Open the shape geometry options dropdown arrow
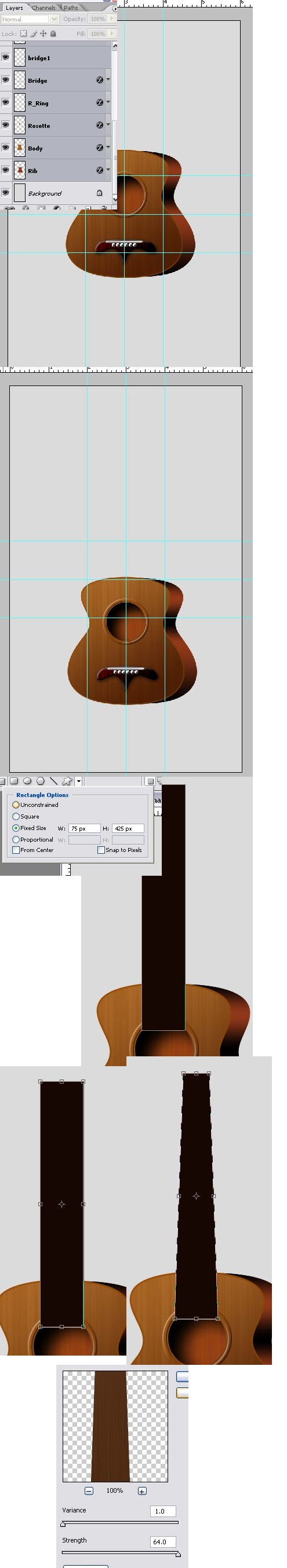287x1568 pixels. point(79,781)
